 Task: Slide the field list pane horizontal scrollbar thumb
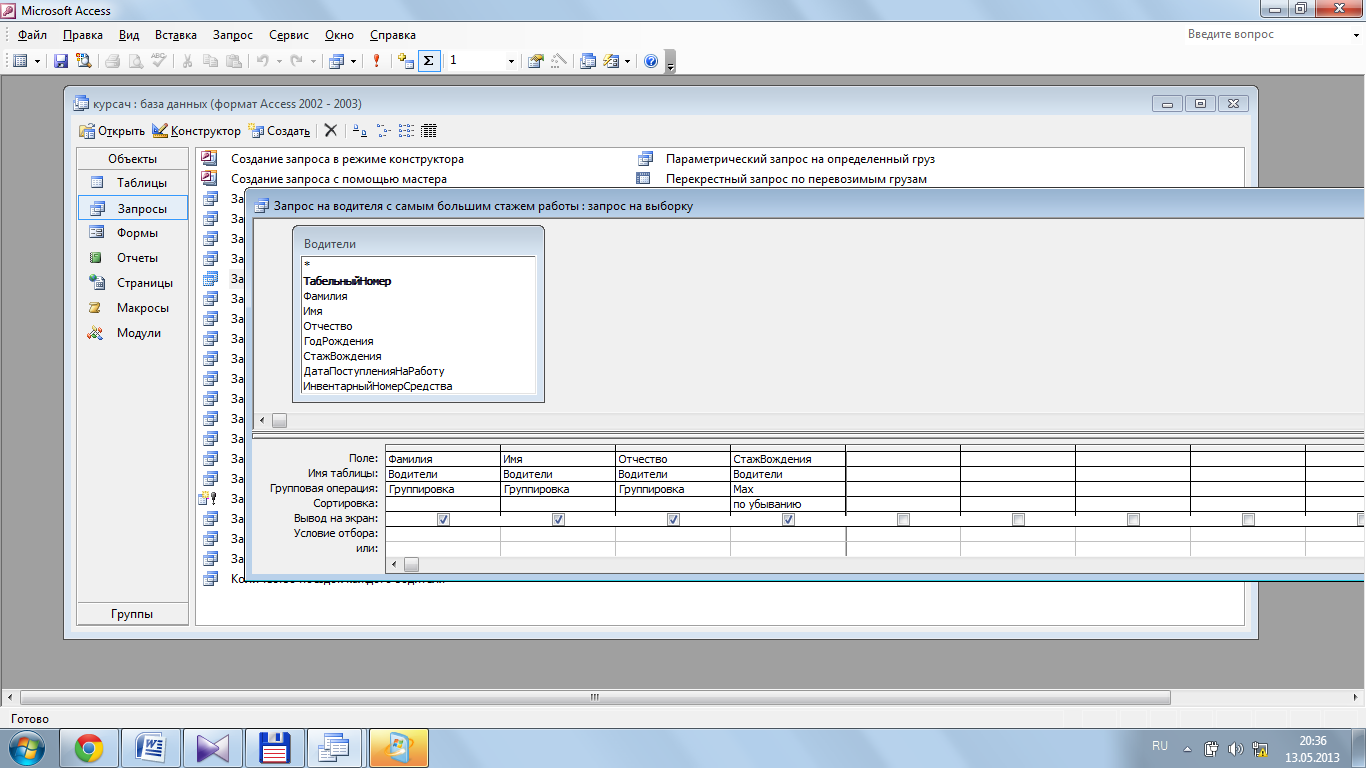click(x=280, y=421)
